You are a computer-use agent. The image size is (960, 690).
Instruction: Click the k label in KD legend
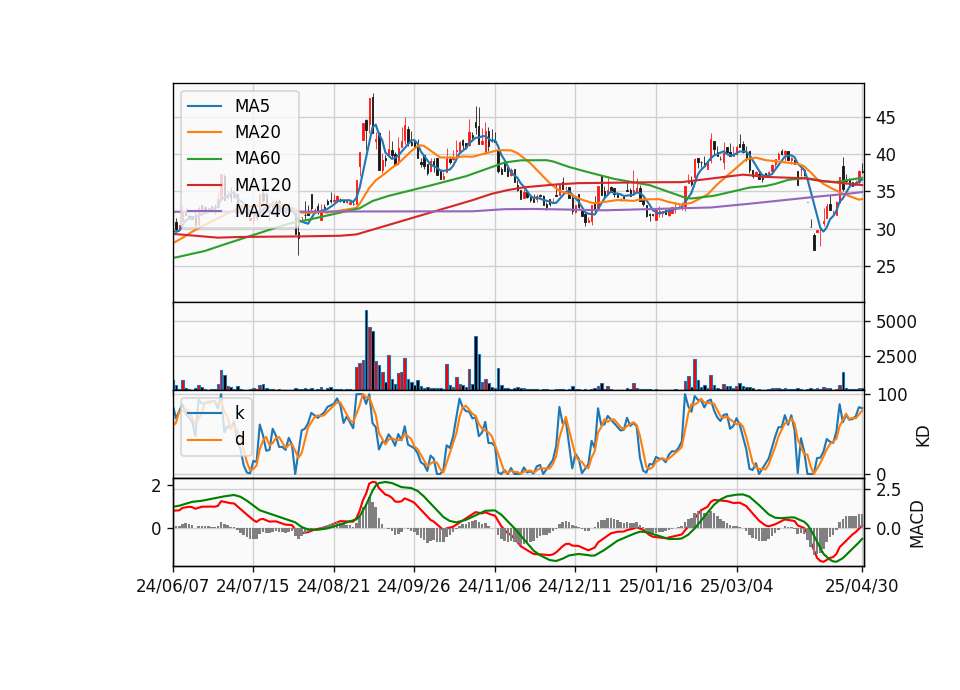[240, 413]
